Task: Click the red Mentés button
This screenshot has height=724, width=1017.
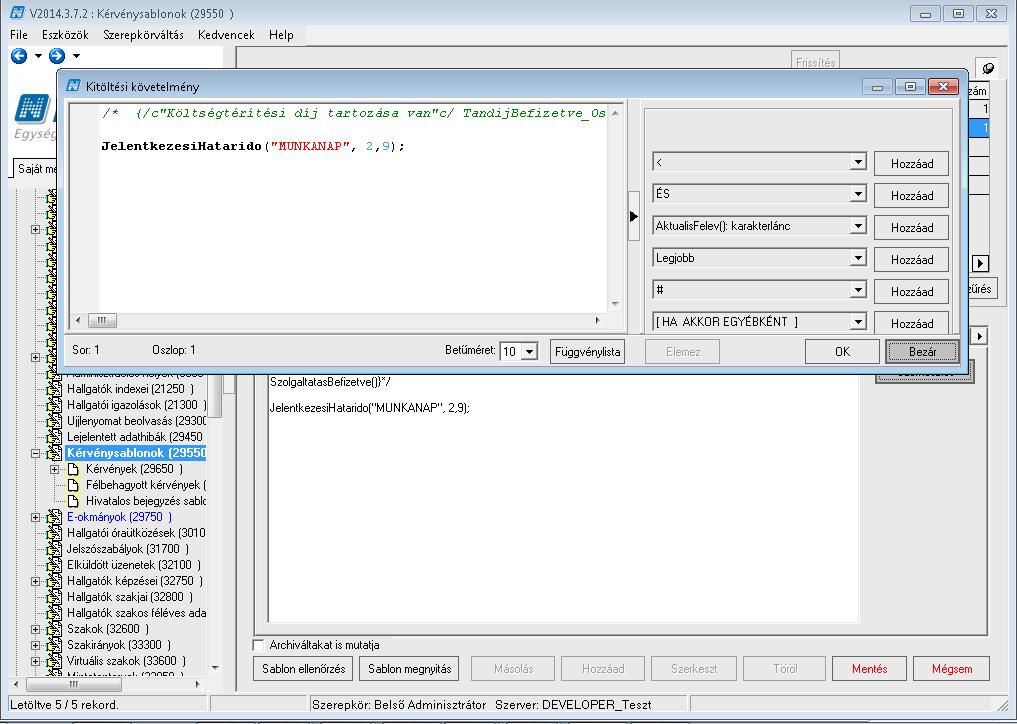Action: pos(869,669)
